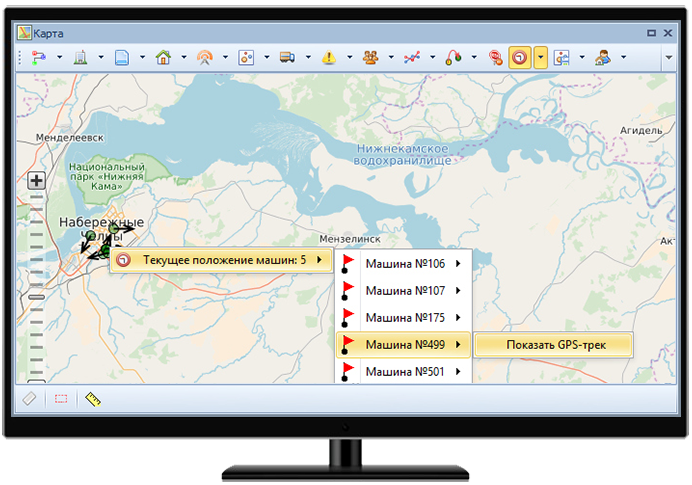Click the red stamp markers icon

pyautogui.click(x=496, y=57)
